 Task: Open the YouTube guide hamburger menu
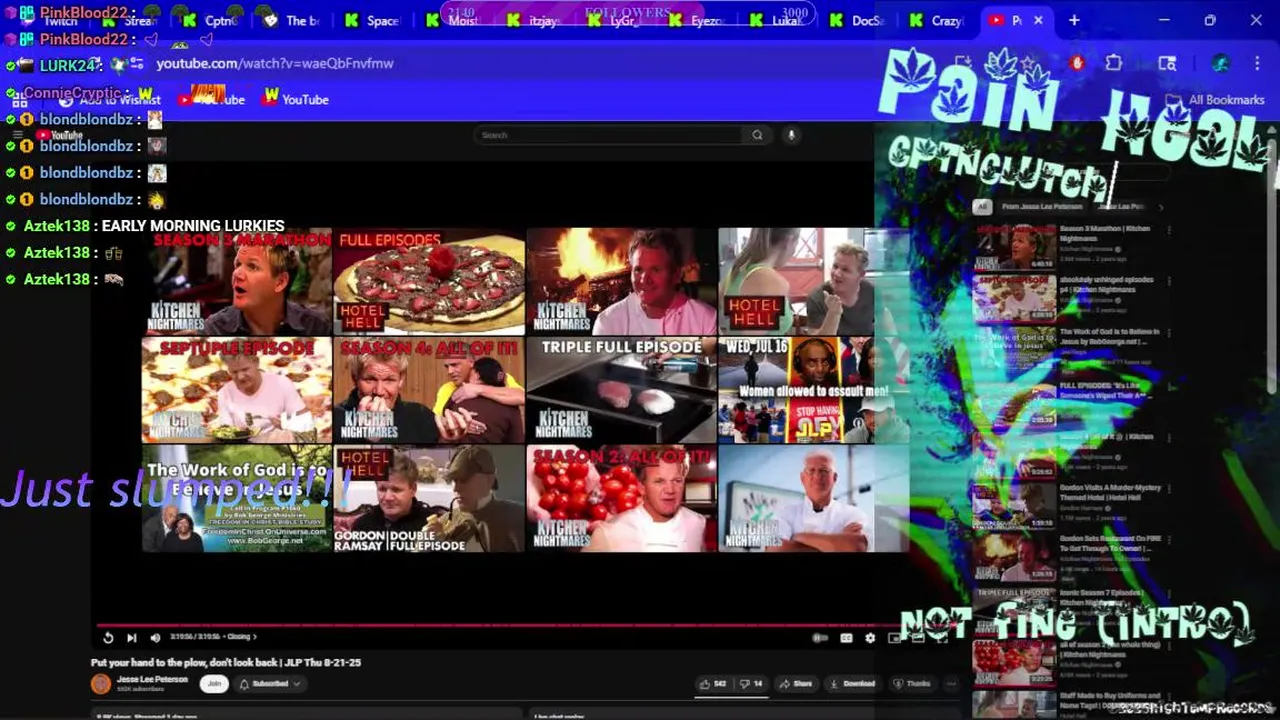tap(17, 135)
